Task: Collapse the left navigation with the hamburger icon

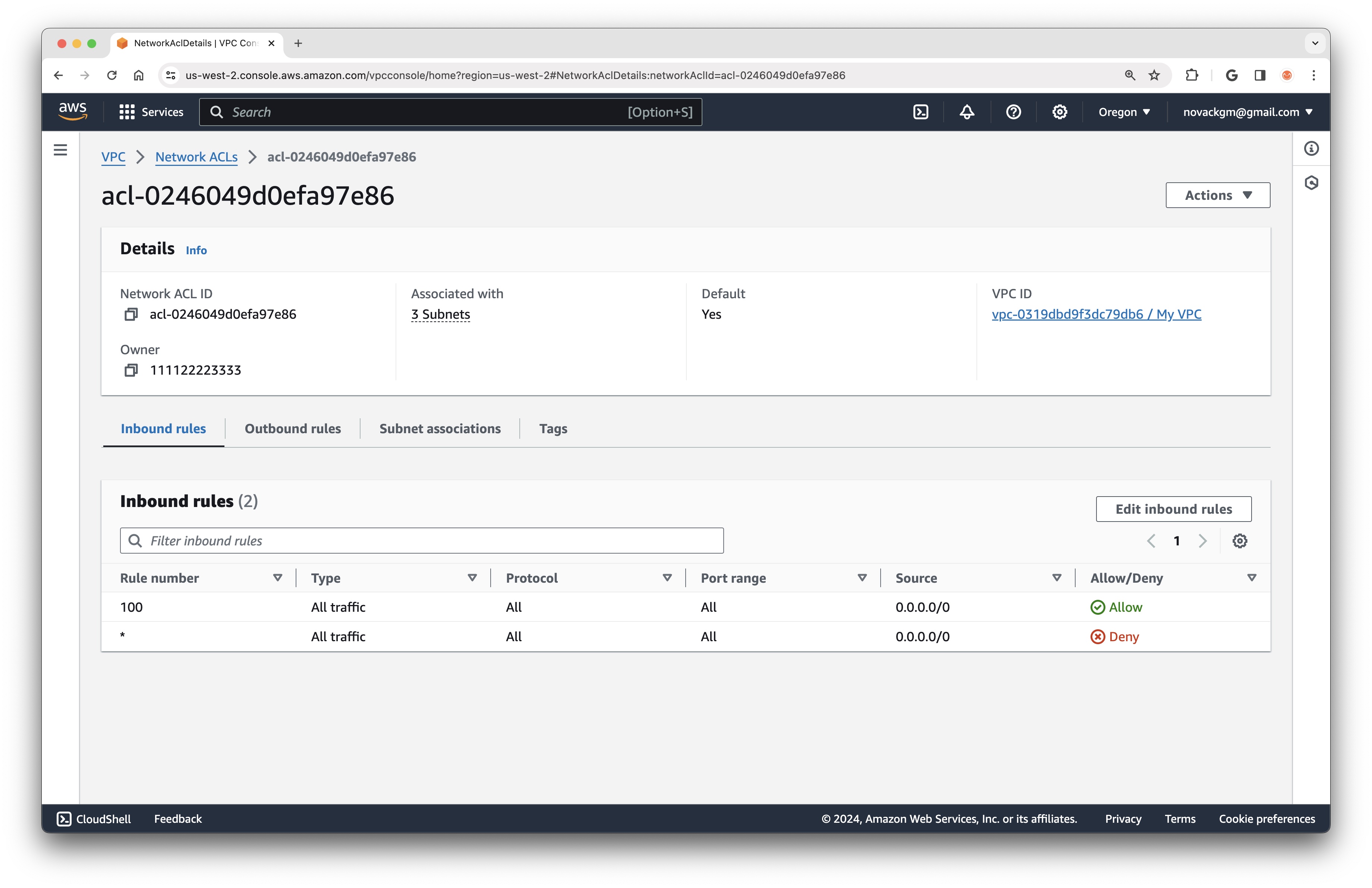Action: 60,149
